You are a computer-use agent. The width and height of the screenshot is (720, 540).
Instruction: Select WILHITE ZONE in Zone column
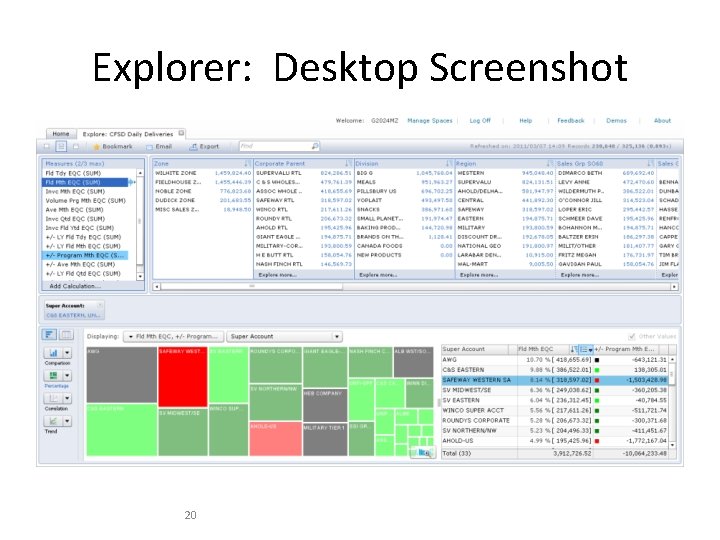[203, 173]
